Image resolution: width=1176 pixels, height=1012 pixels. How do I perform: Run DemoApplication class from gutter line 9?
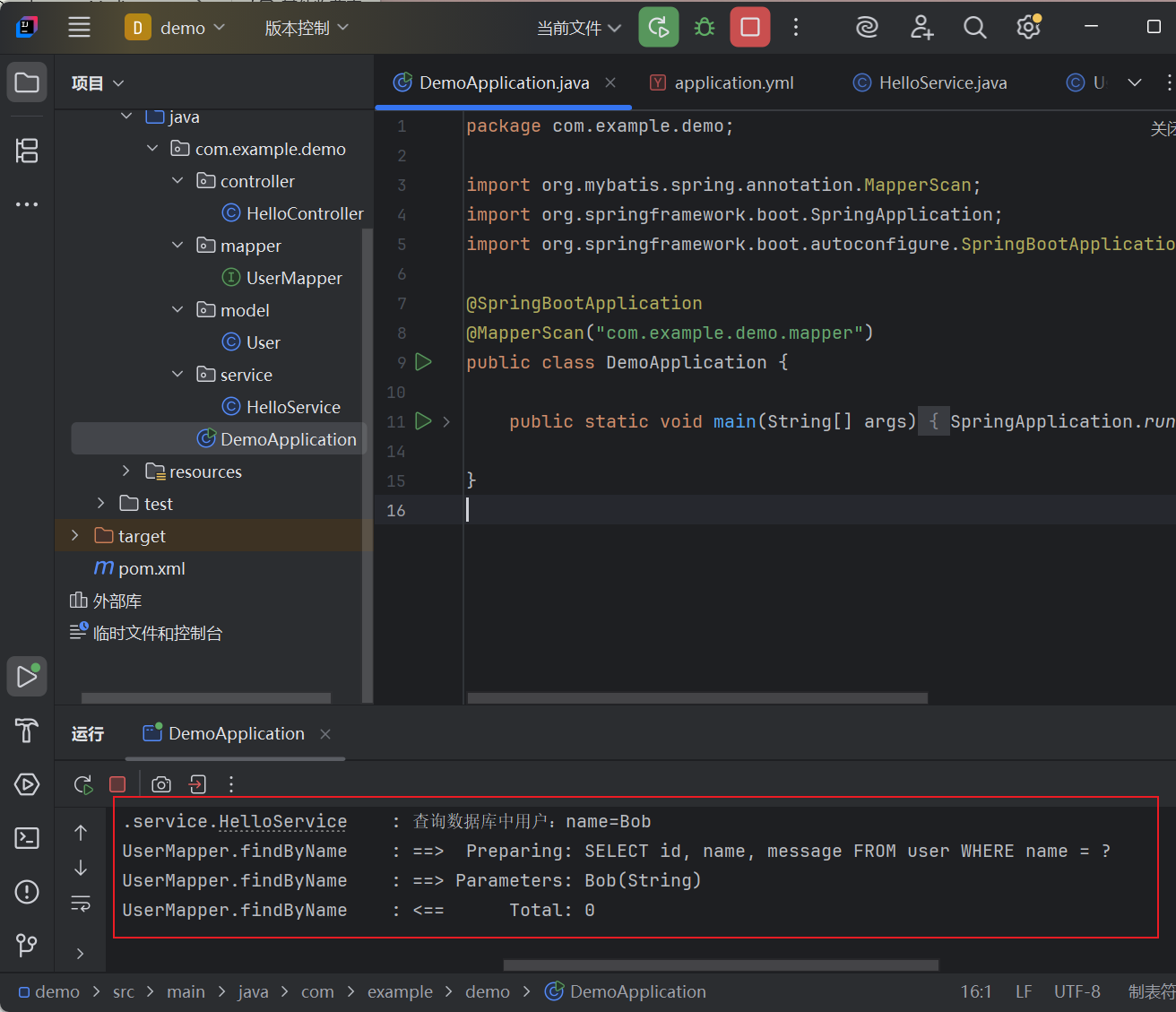(x=424, y=362)
